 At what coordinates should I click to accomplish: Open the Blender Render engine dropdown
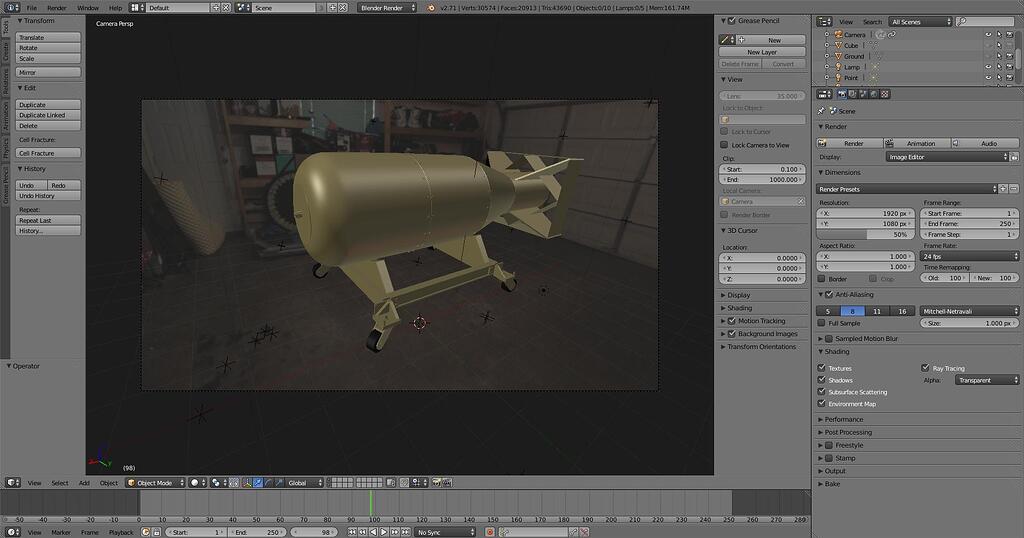pos(387,8)
